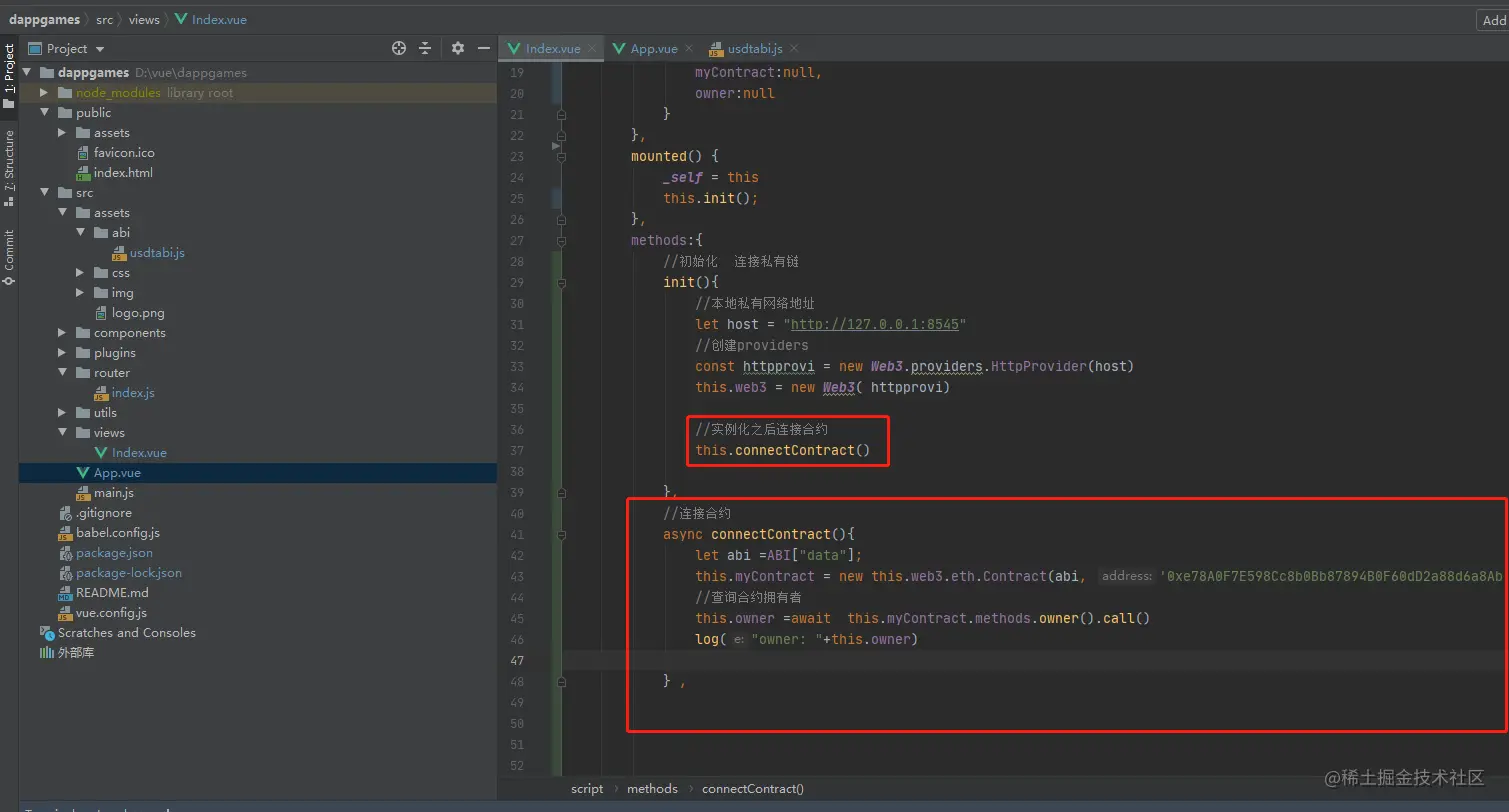Fold the init() method in gutter

coord(561,283)
